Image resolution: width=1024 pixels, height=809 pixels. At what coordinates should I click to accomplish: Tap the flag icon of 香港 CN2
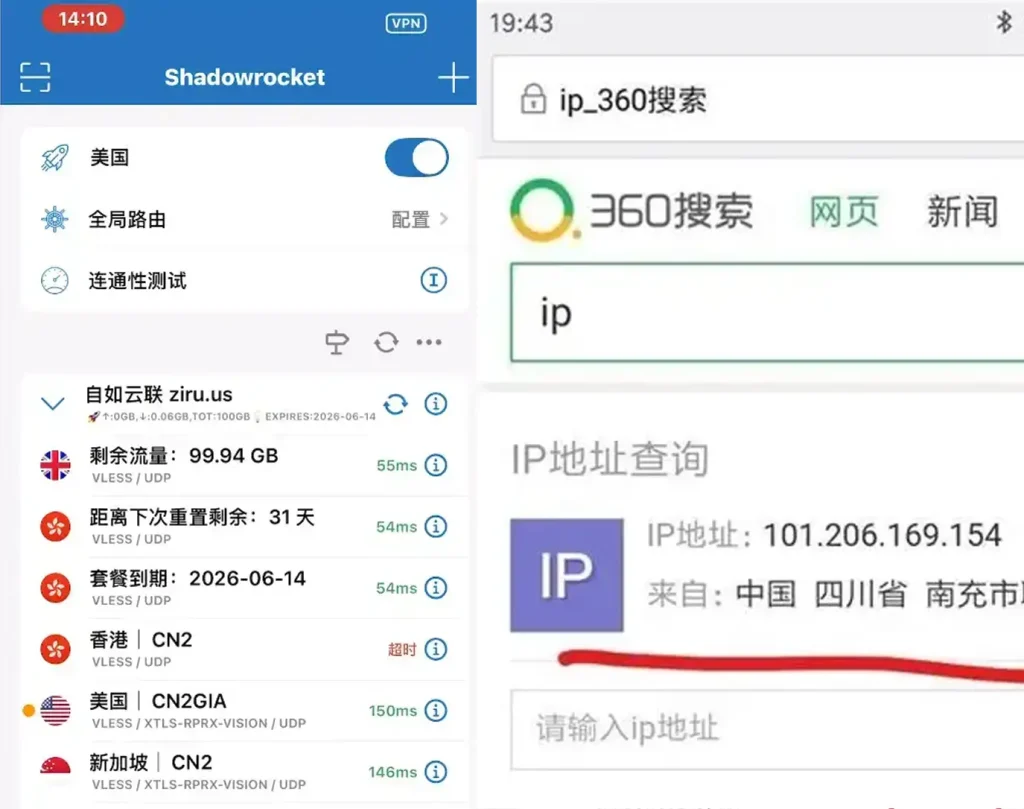pyautogui.click(x=56, y=649)
